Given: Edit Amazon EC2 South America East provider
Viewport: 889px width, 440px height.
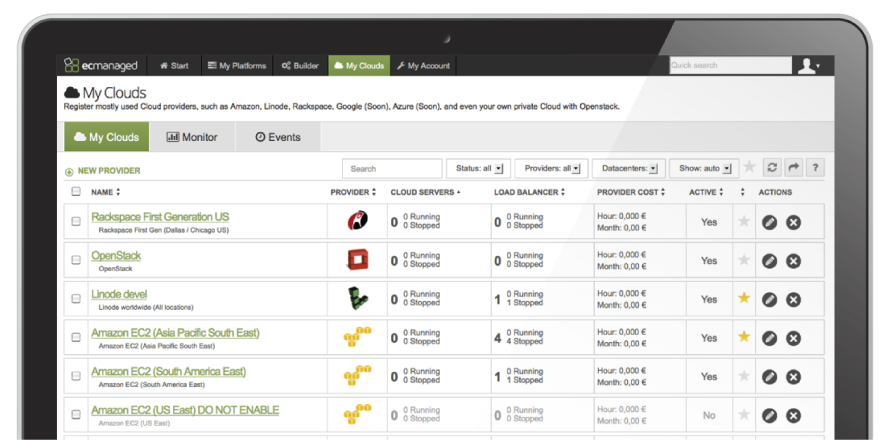Looking at the screenshot, I should [769, 376].
